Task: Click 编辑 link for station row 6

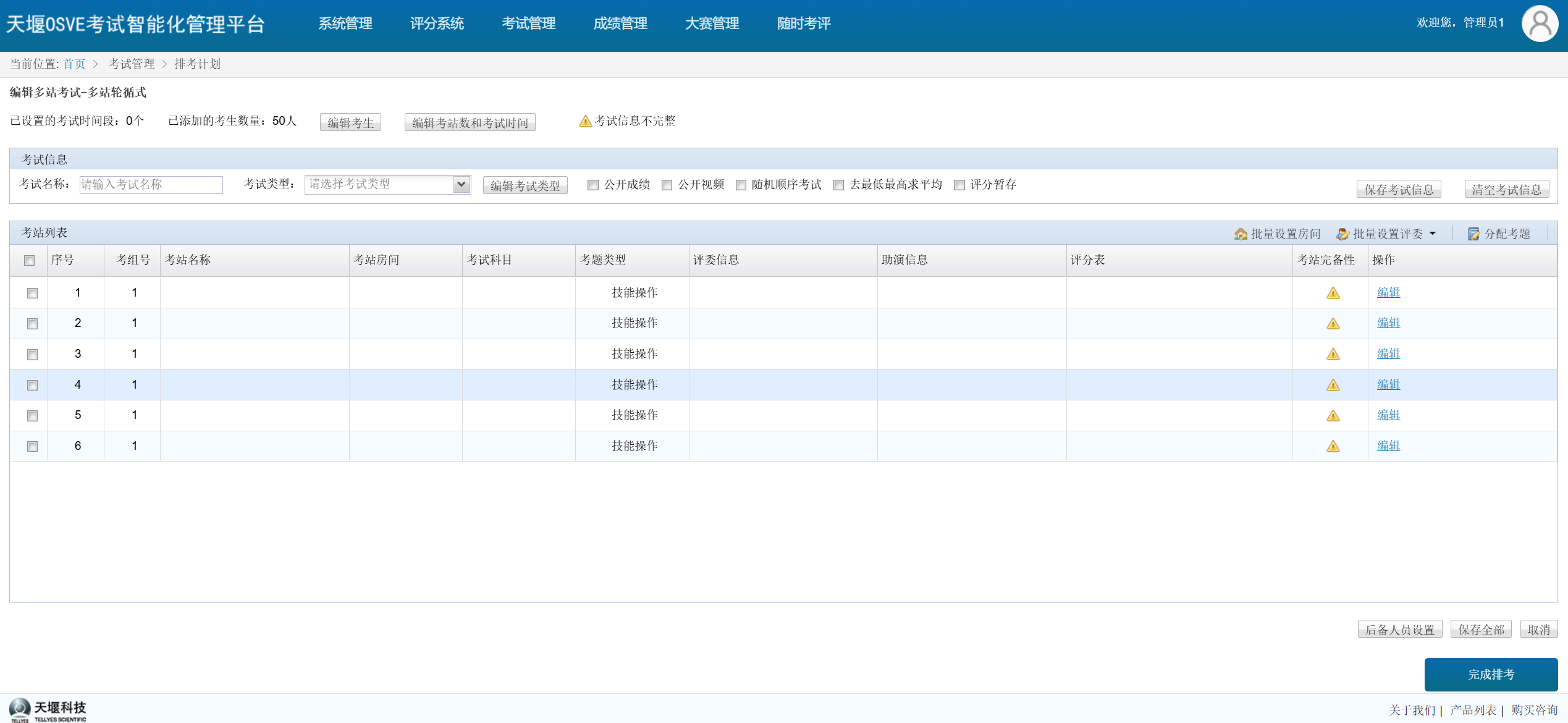Action: point(1388,446)
